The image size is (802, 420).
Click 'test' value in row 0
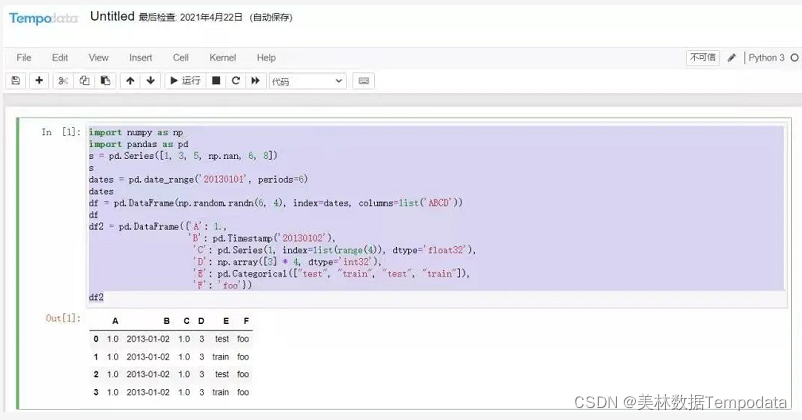[222, 339]
